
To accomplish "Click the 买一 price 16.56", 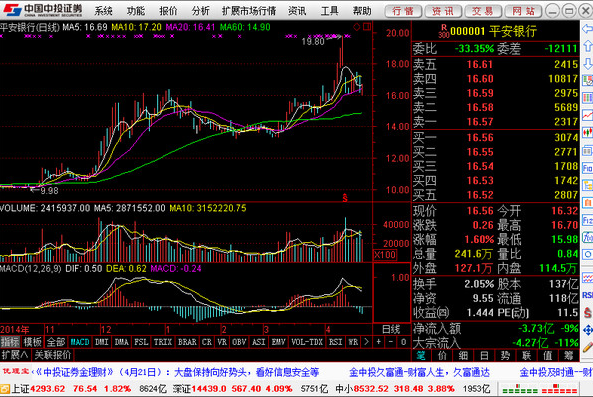I will [x=480, y=137].
